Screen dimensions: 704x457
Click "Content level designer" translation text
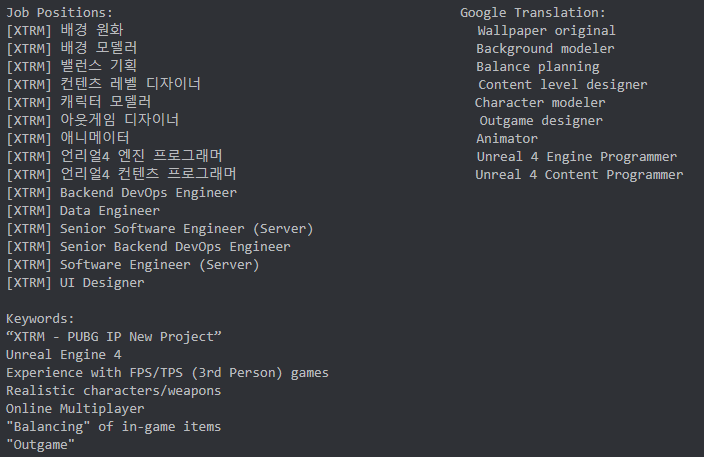562,84
